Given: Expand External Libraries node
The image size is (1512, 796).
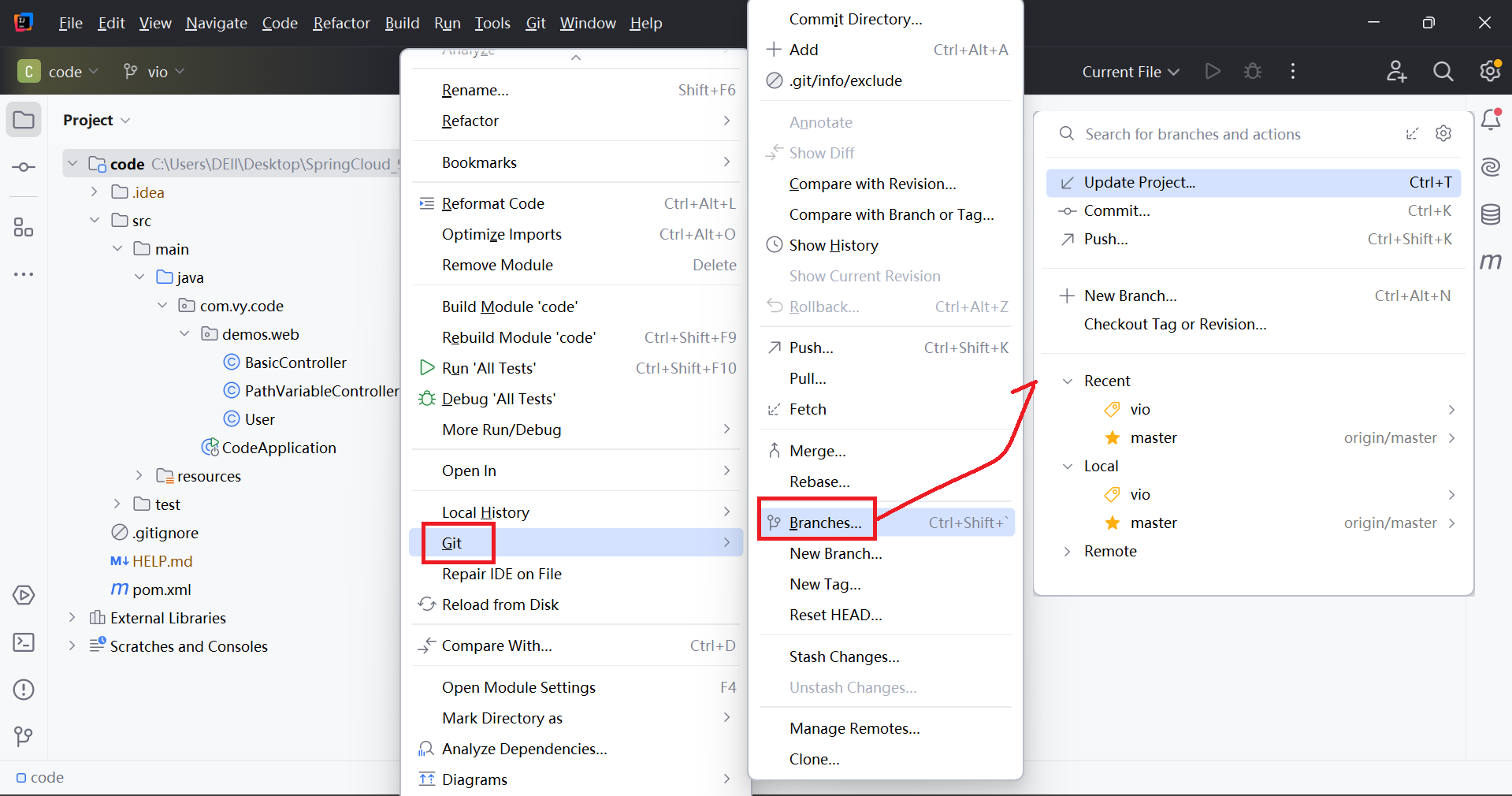Looking at the screenshot, I should 72,617.
